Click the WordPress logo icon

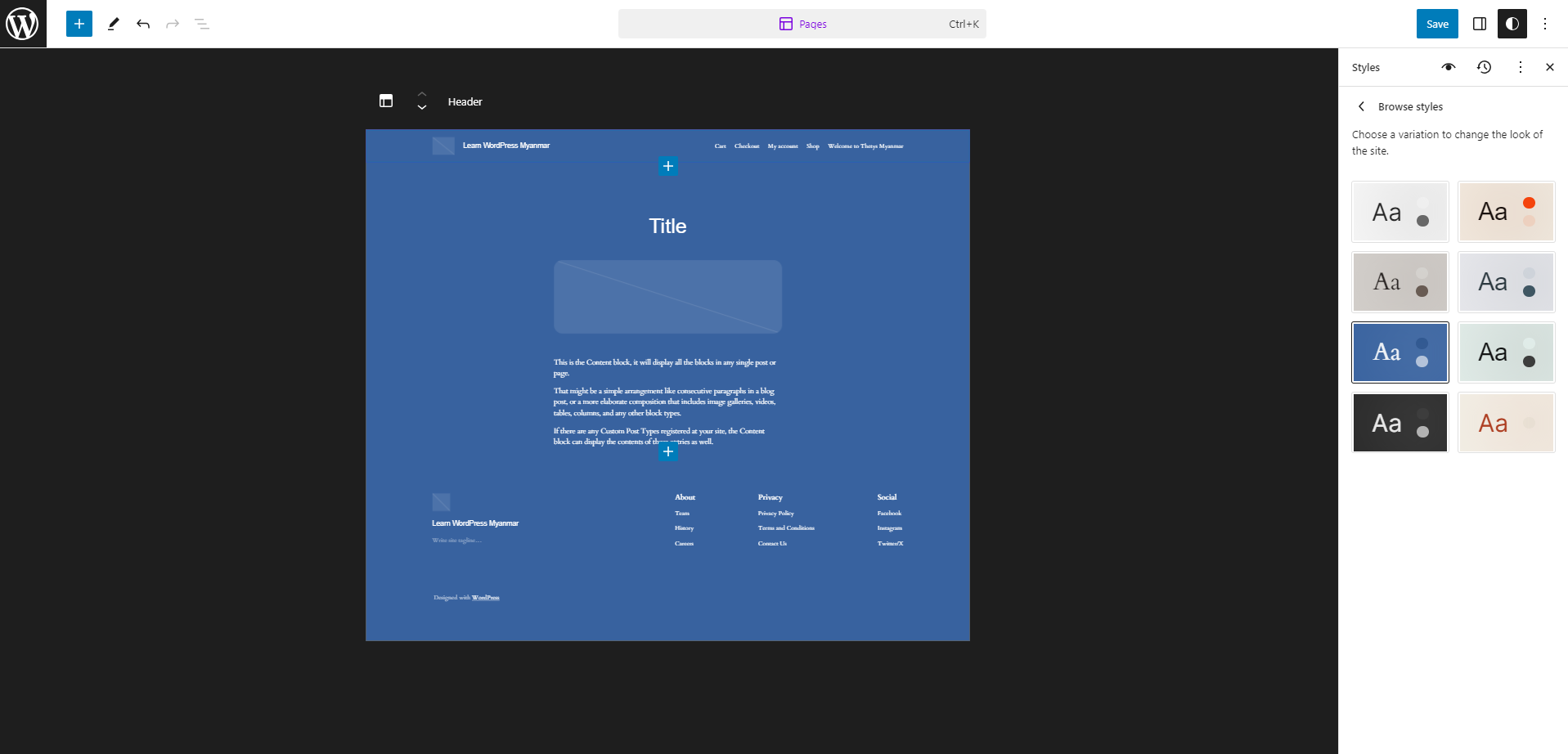pyautogui.click(x=23, y=24)
